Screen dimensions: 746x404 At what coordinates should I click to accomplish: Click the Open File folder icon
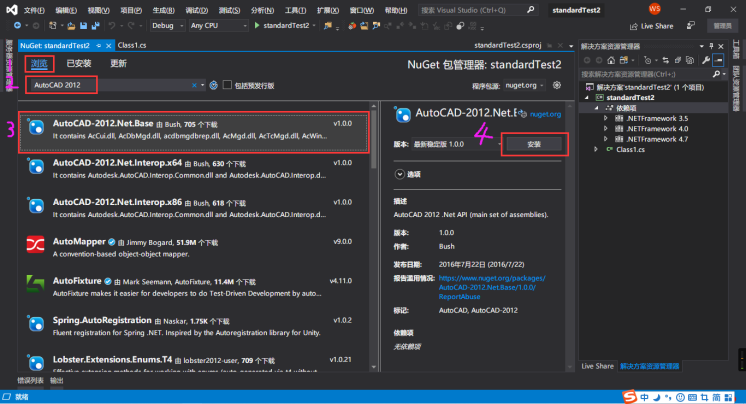[71, 26]
